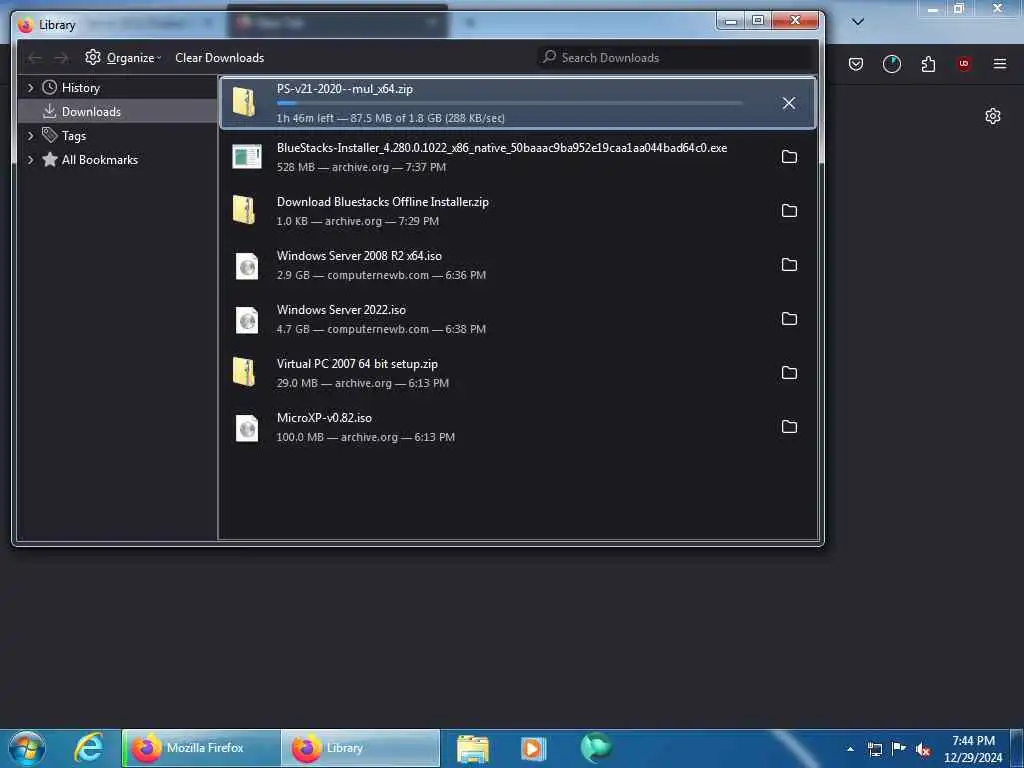Select the MicroXP-v0.82.iso file name
The image size is (1024, 768).
click(324, 418)
